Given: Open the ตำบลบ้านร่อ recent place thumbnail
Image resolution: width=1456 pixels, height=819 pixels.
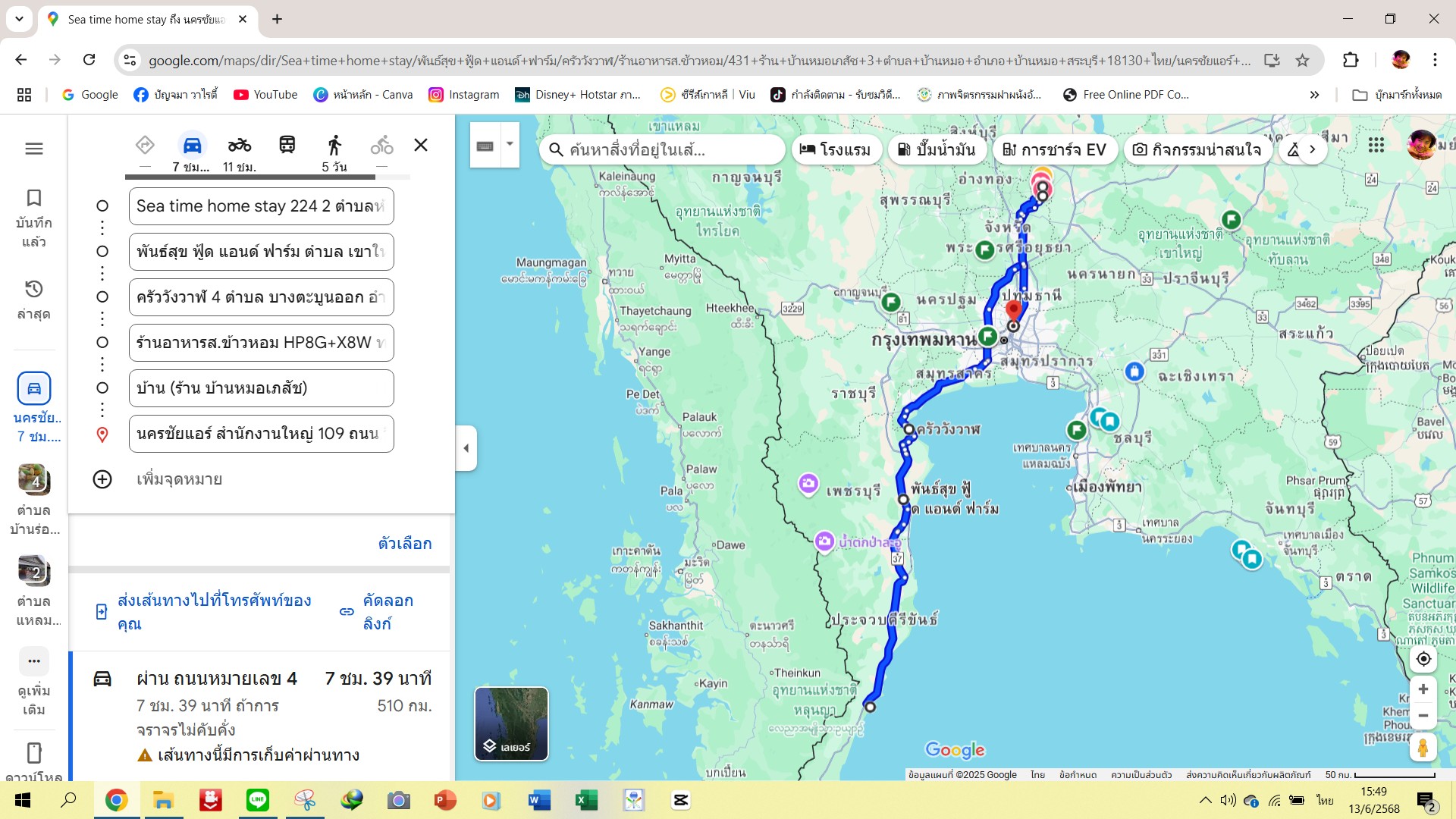Looking at the screenshot, I should (x=34, y=480).
